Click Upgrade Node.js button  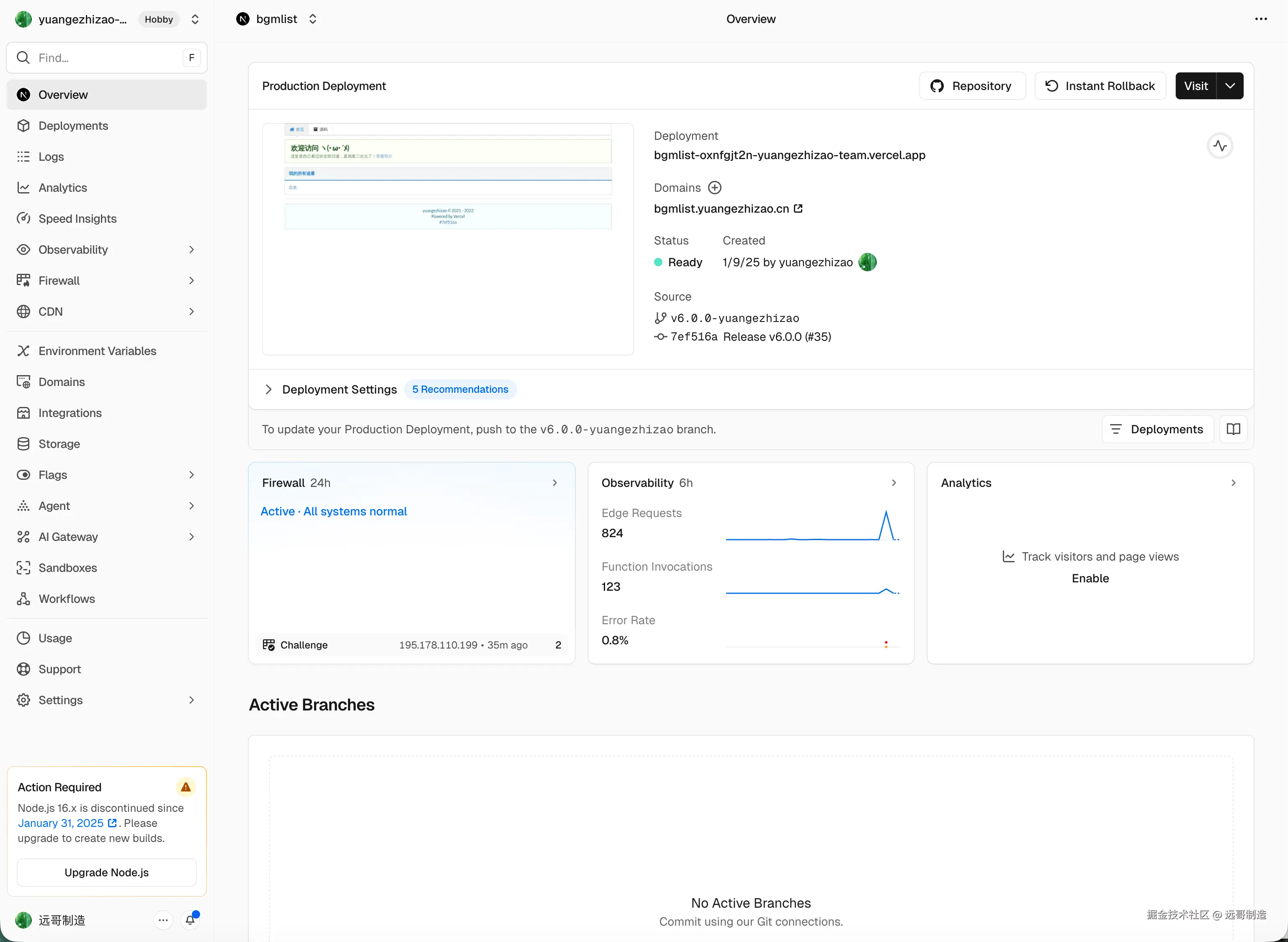[107, 873]
